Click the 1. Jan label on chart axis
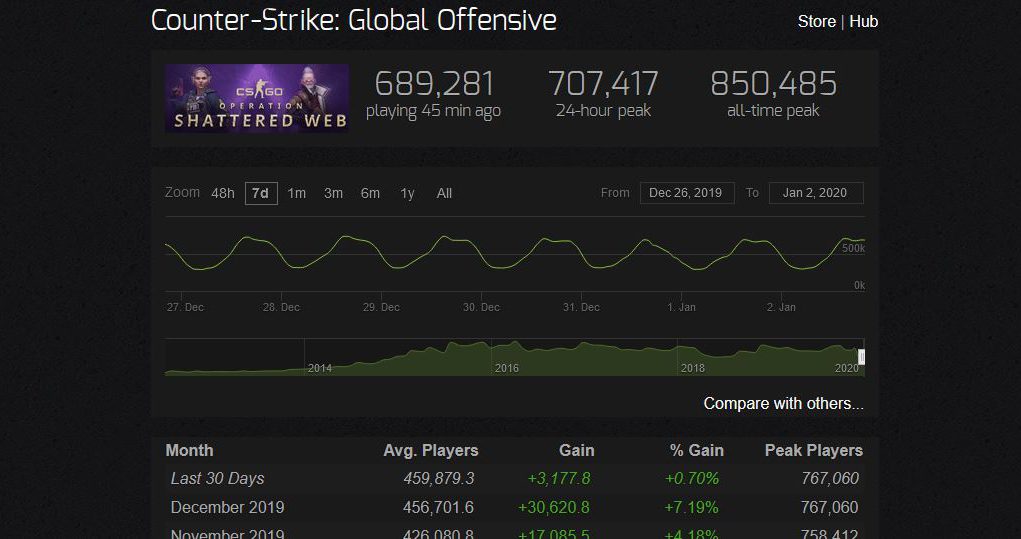 point(681,307)
